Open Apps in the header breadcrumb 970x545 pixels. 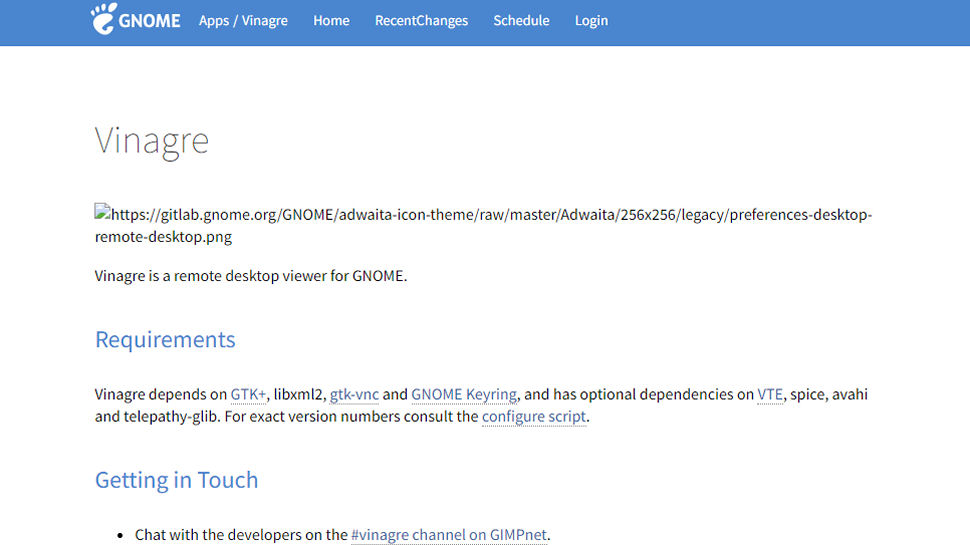click(x=214, y=20)
